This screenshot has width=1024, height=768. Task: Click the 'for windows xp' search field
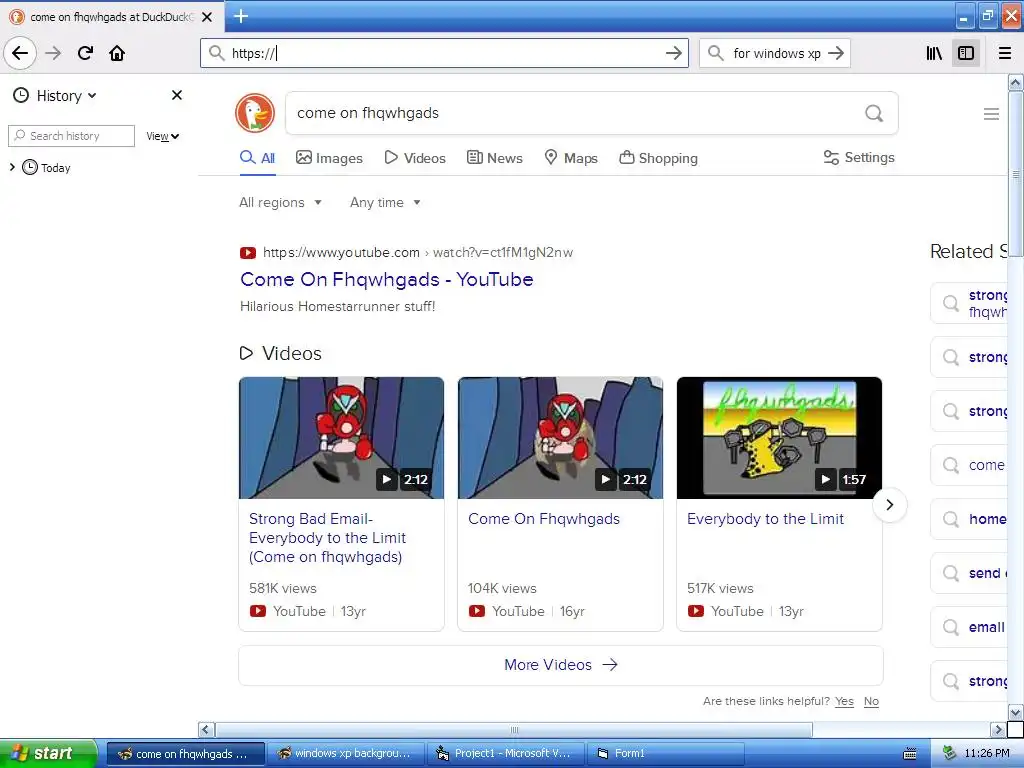click(775, 53)
